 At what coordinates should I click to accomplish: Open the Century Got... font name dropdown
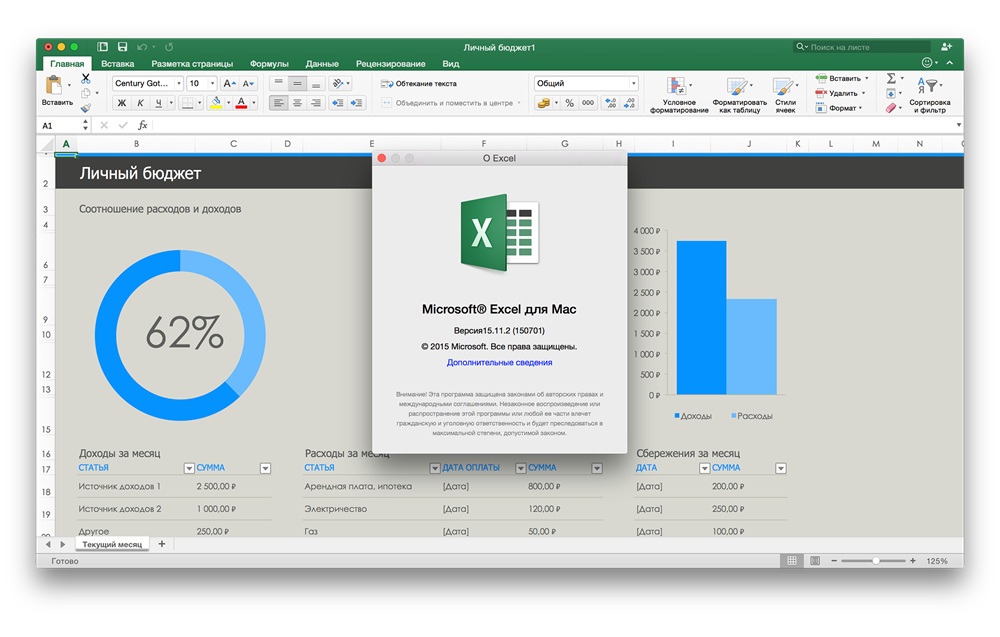(179, 84)
